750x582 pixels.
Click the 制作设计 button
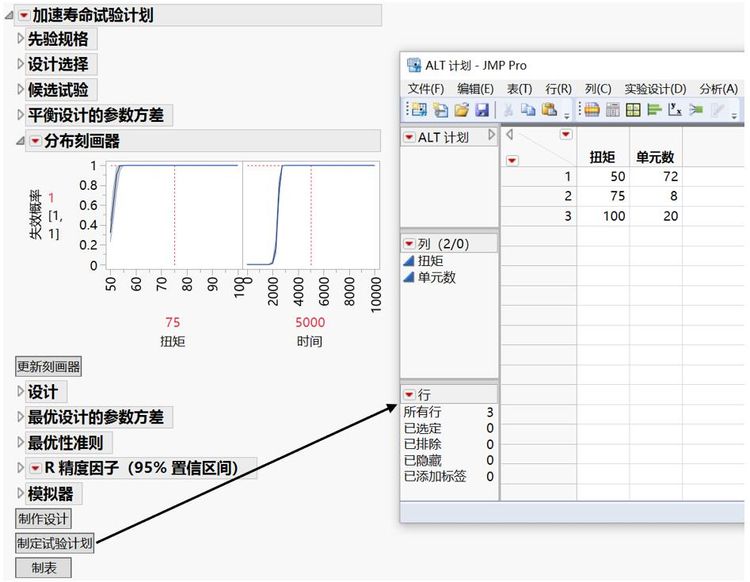coord(44,519)
